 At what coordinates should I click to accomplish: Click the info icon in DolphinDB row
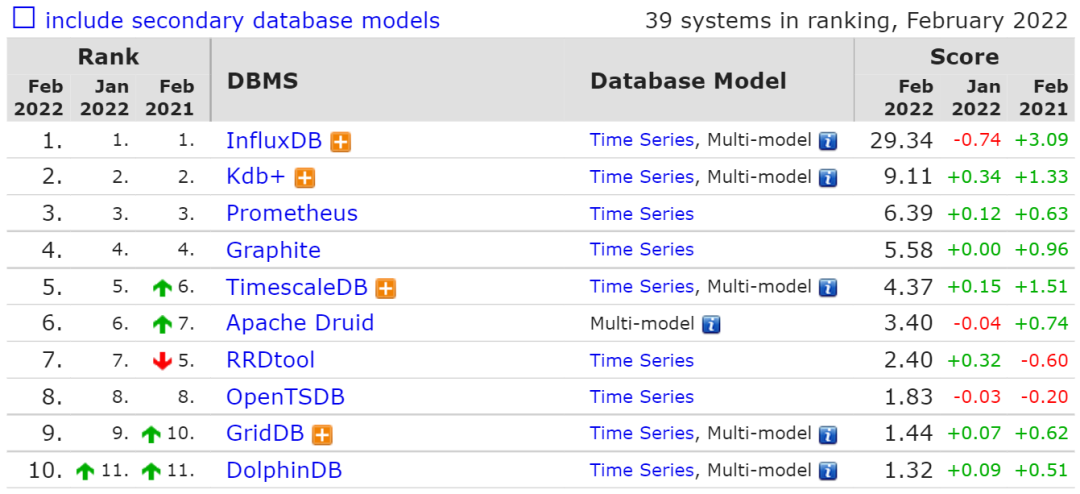click(x=828, y=471)
